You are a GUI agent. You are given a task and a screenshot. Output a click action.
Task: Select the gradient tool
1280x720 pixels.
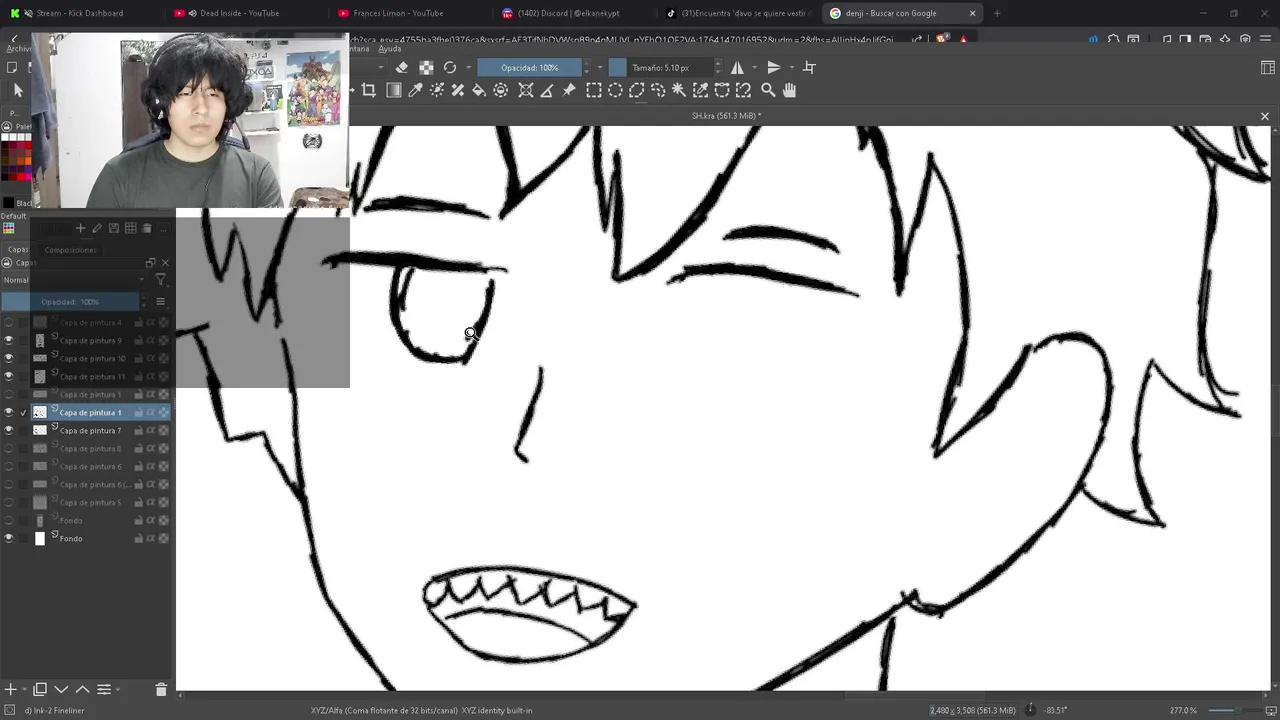[394, 90]
